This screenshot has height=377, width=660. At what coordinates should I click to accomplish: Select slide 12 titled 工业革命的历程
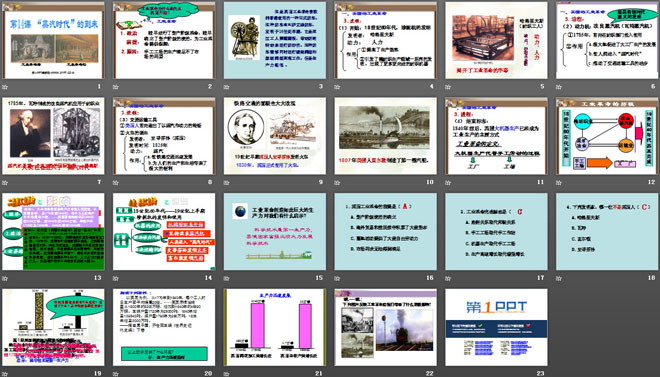[x=607, y=136]
